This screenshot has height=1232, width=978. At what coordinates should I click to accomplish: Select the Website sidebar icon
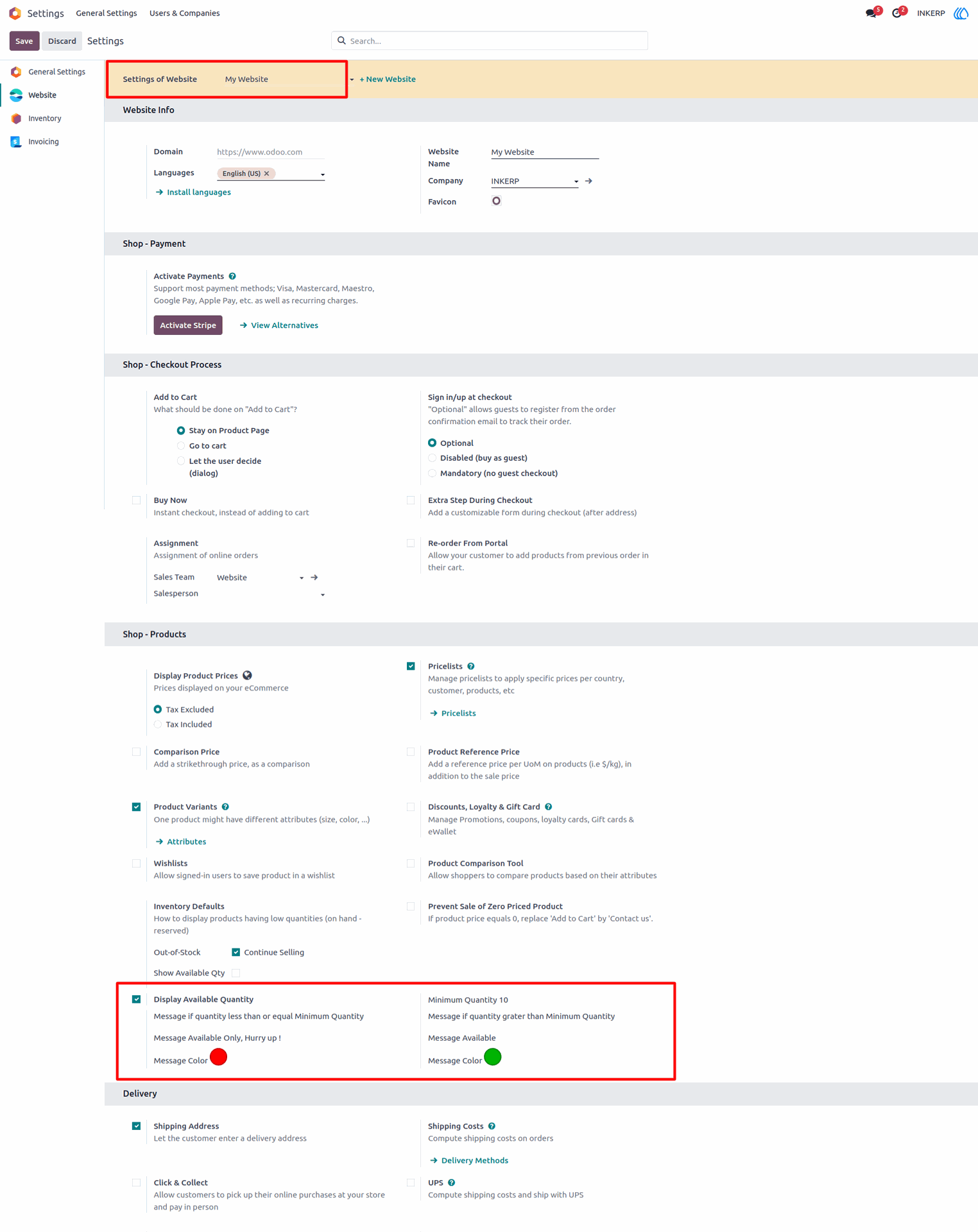16,95
